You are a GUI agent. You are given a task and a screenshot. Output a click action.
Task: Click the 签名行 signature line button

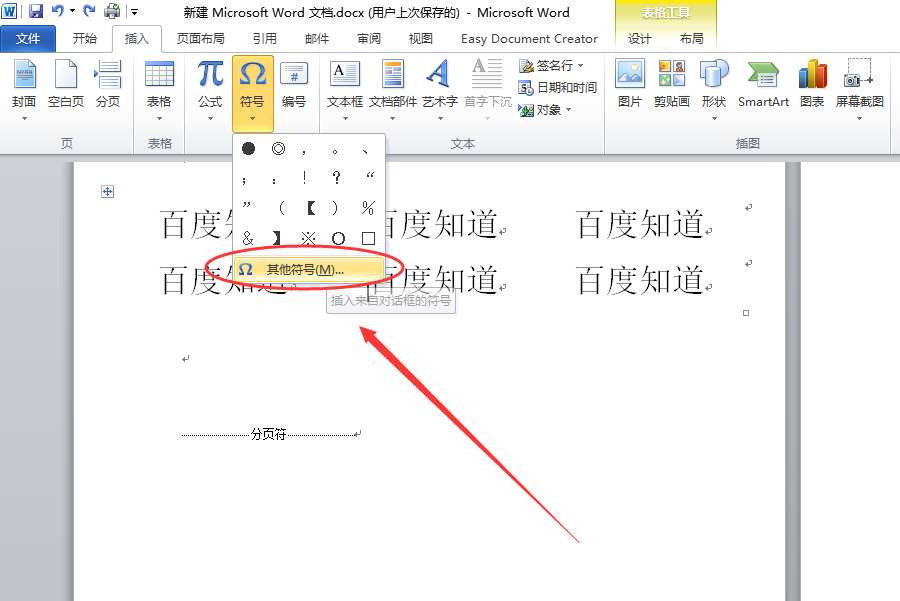546,66
